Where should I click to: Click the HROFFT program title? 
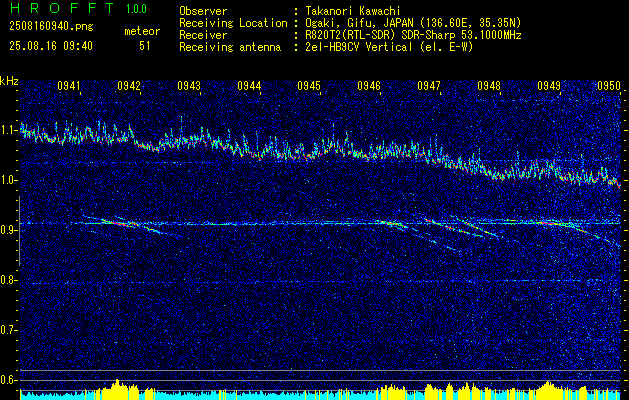[61, 8]
